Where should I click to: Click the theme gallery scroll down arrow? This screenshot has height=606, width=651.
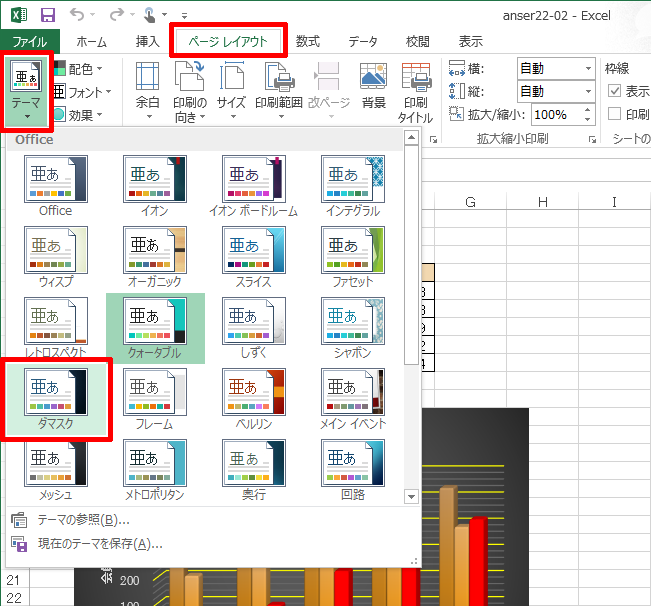click(x=411, y=496)
